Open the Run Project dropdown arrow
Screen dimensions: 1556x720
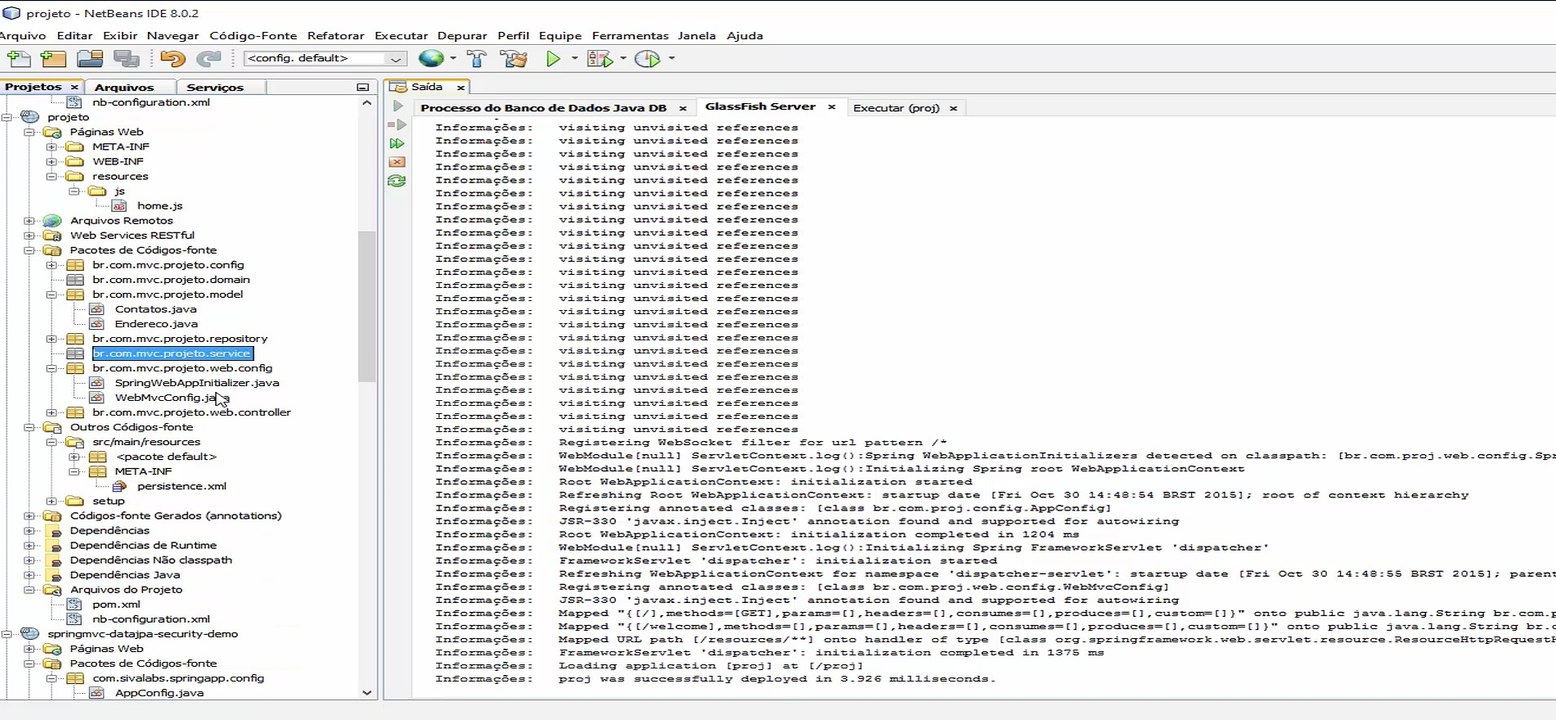click(x=574, y=59)
